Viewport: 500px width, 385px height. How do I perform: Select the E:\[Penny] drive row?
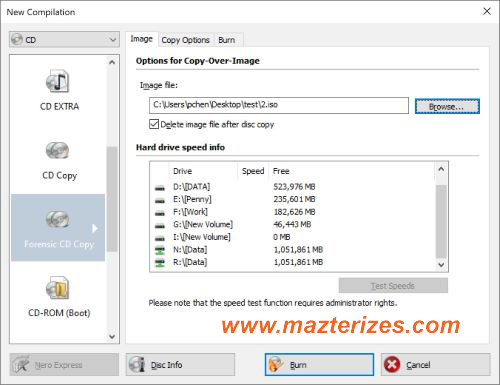point(293,199)
